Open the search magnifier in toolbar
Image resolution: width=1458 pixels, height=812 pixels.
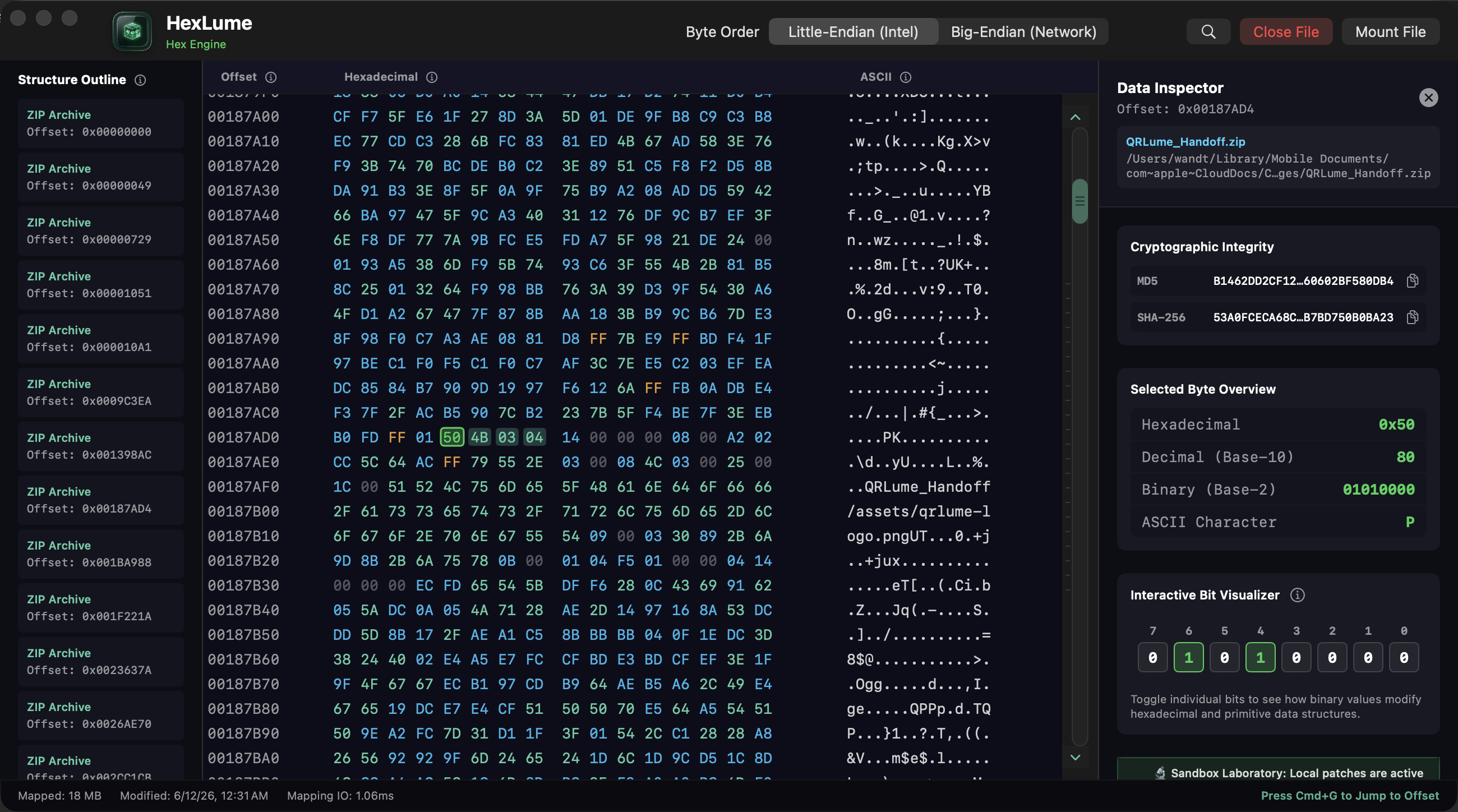click(x=1208, y=32)
